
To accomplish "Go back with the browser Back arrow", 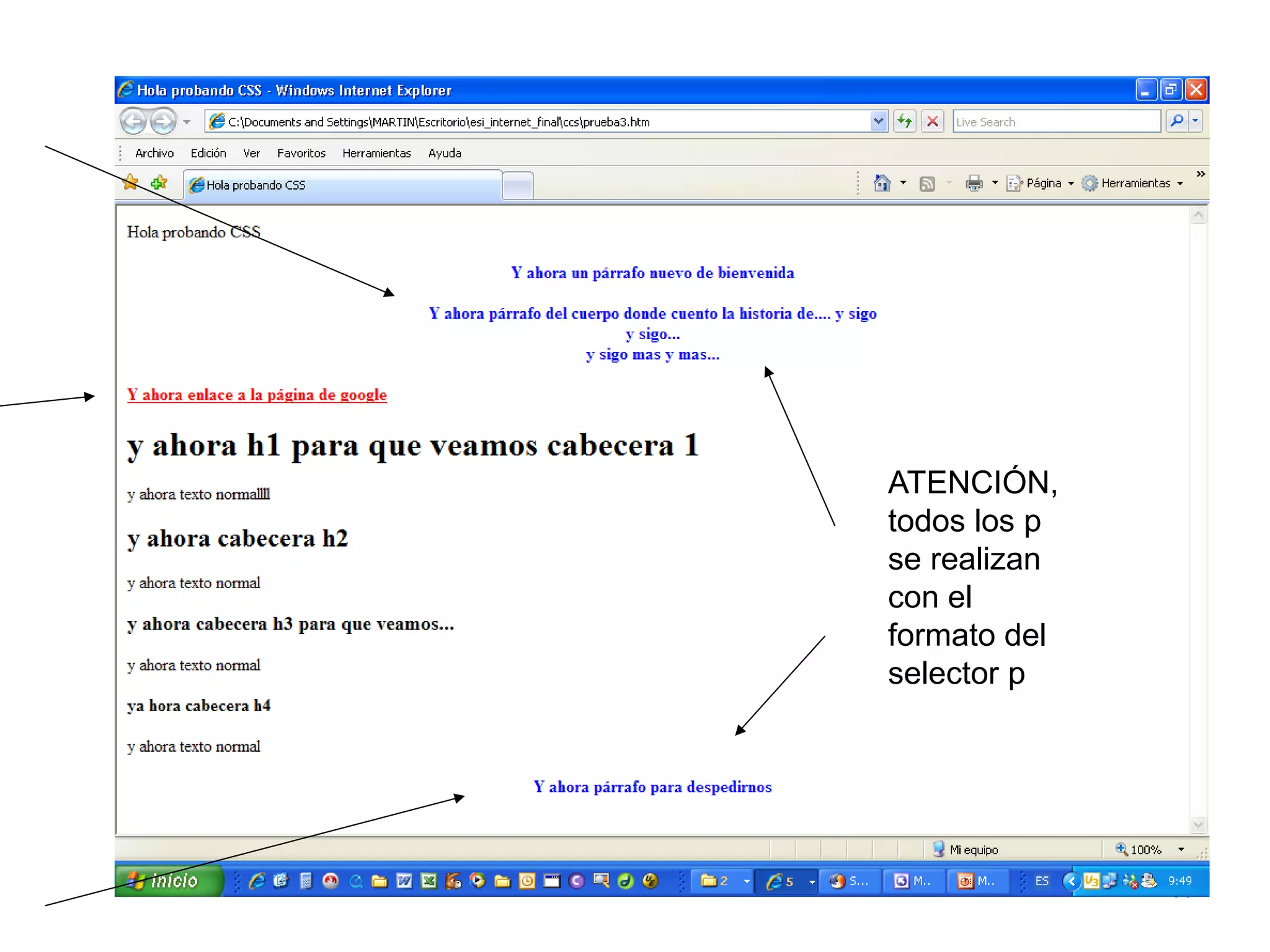I will [133, 121].
